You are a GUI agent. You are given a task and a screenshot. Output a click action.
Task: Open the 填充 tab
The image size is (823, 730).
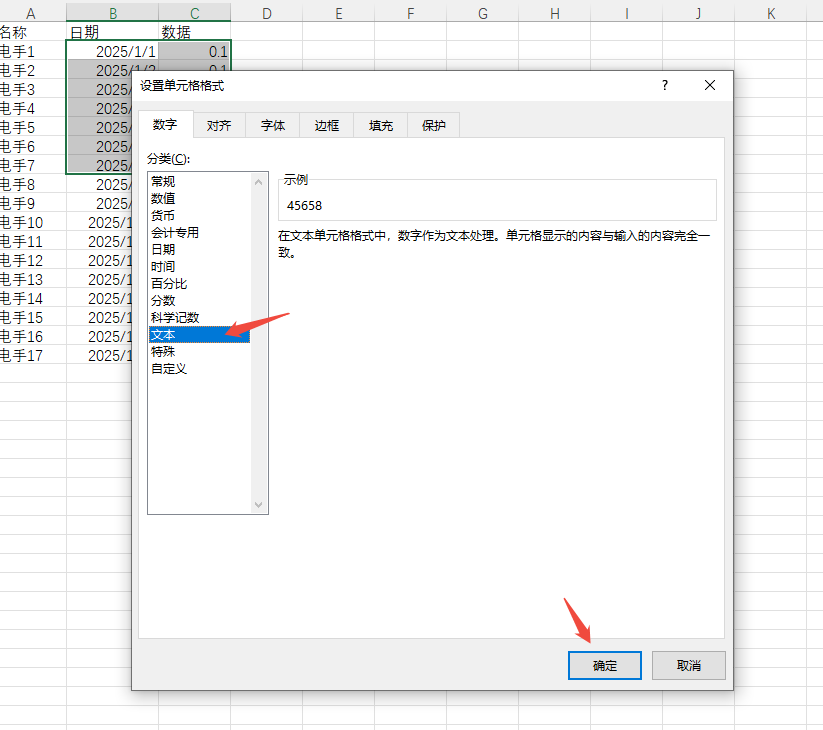[x=380, y=125]
